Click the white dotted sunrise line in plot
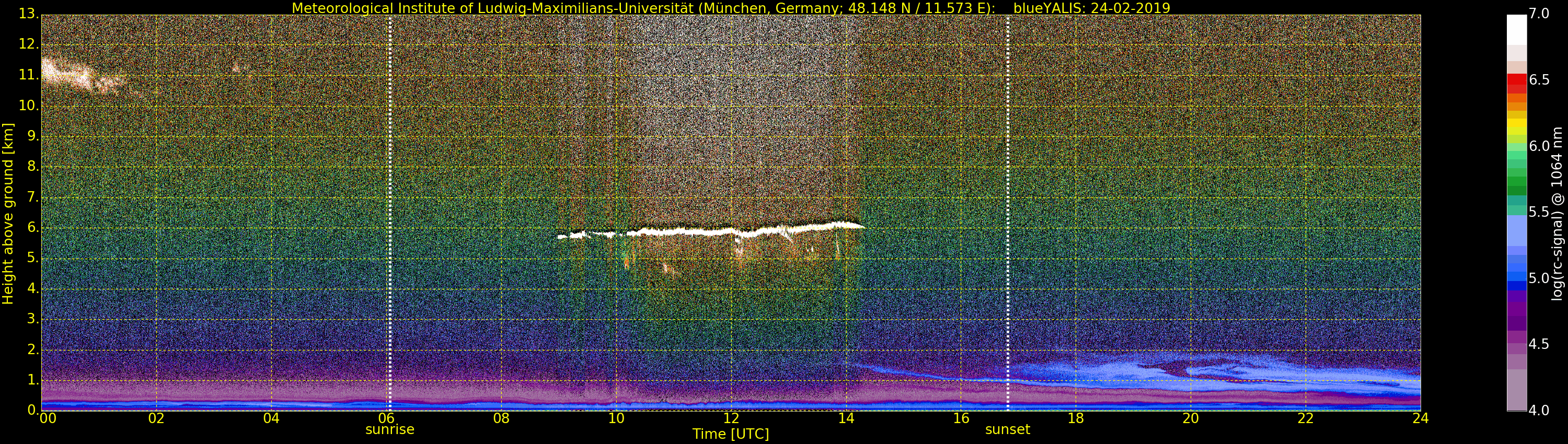 (390, 213)
